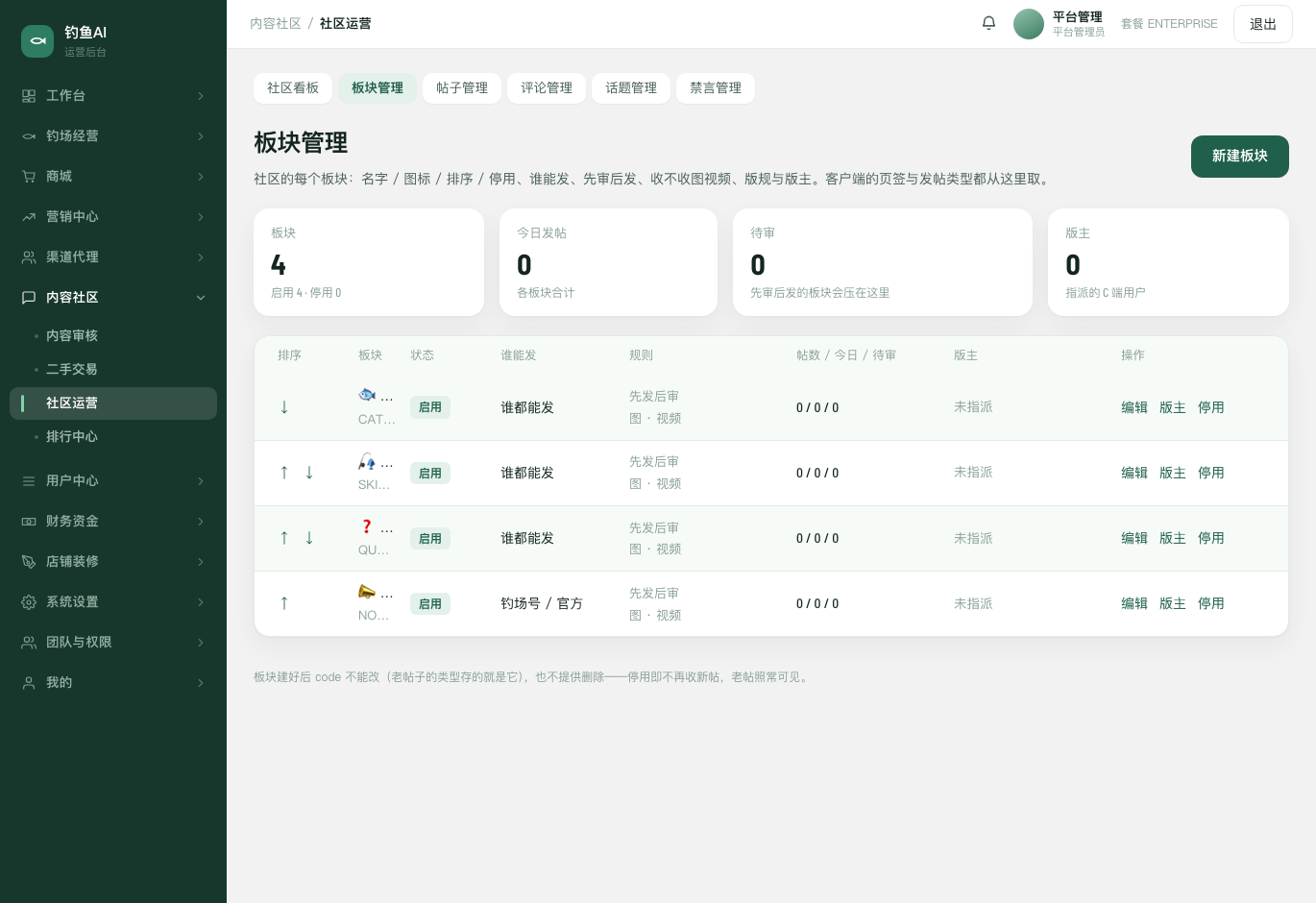The height and width of the screenshot is (903, 1316).
Task: Click 停用 in the QU board row
Action: 1211,538
